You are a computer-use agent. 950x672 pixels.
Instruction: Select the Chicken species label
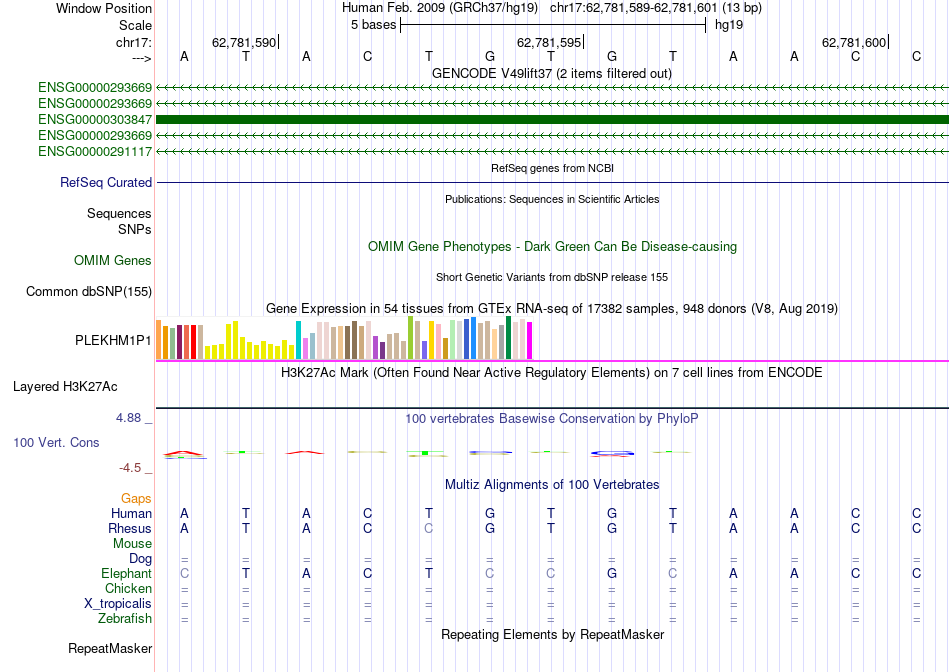(x=128, y=588)
